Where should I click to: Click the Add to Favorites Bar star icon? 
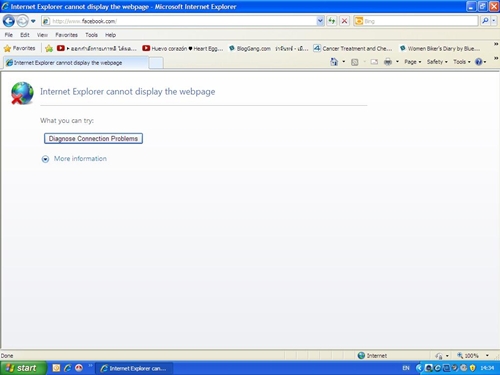pyautogui.click(x=49, y=49)
